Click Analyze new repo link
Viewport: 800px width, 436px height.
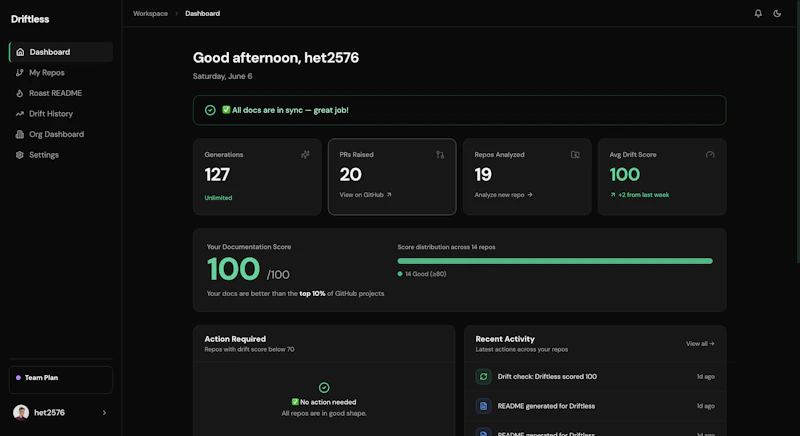click(504, 195)
